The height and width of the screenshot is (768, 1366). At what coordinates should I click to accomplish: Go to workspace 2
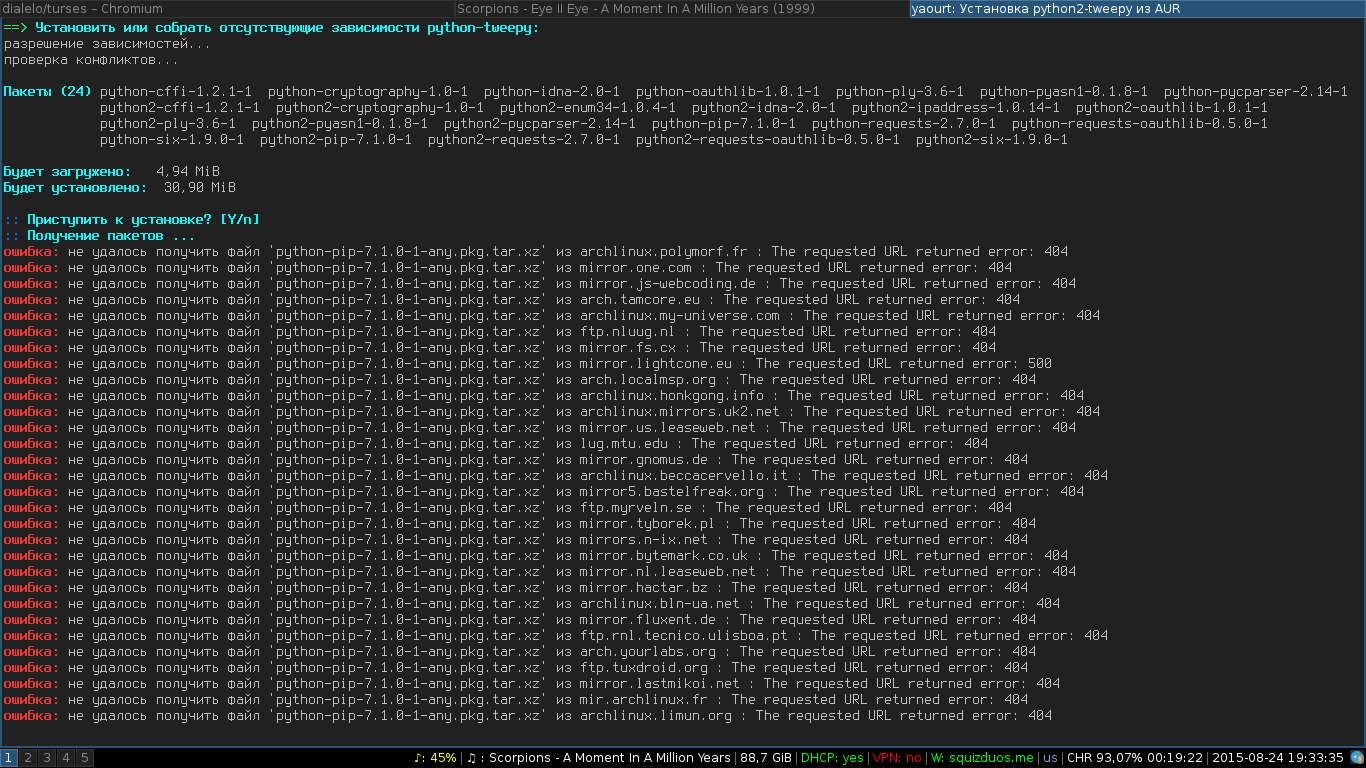tap(28, 758)
